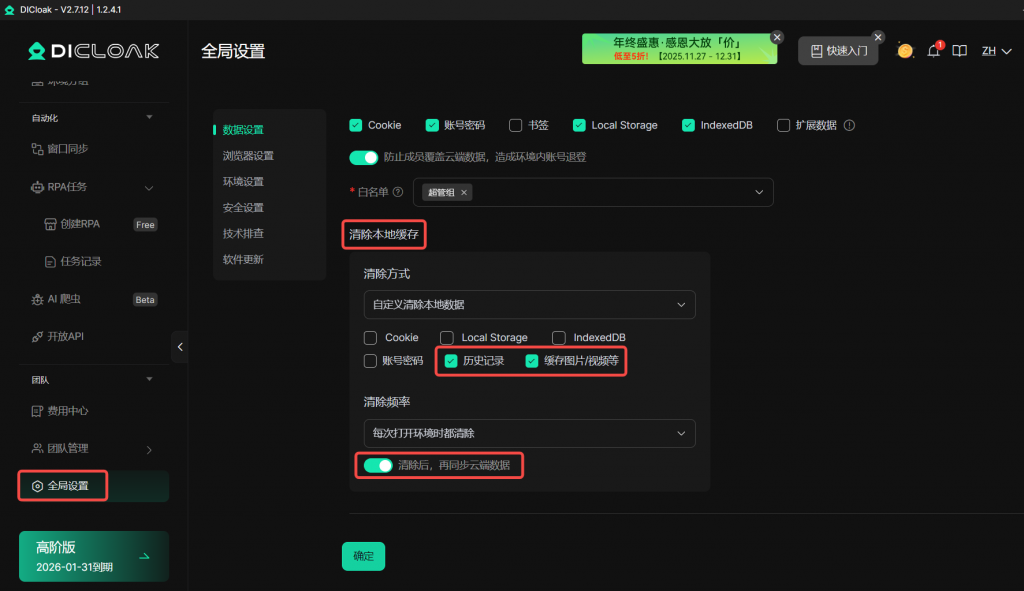Viewport: 1024px width, 591px height.
Task: Click the 确定 confirm button
Action: [x=363, y=556]
